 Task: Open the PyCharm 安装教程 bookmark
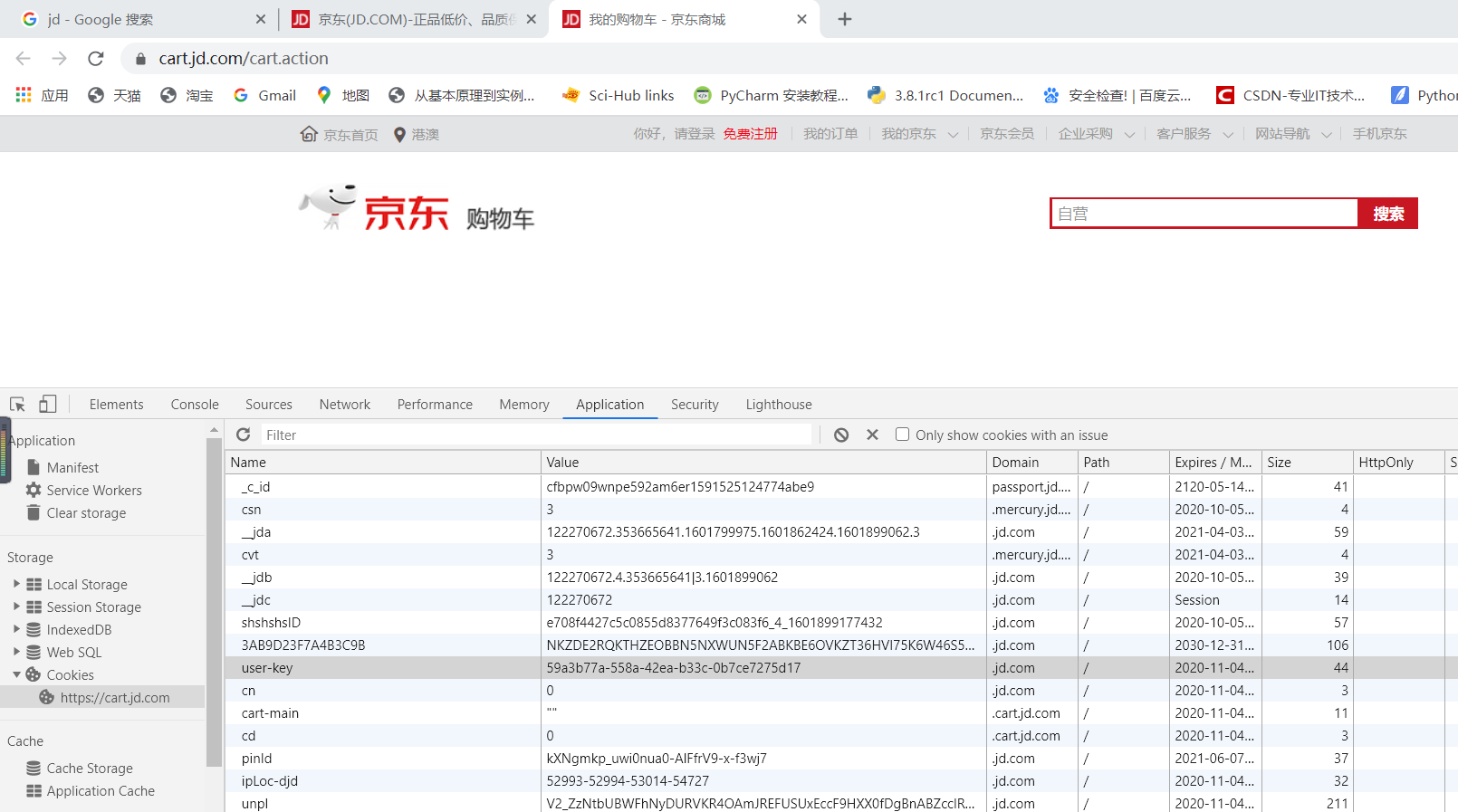772,95
